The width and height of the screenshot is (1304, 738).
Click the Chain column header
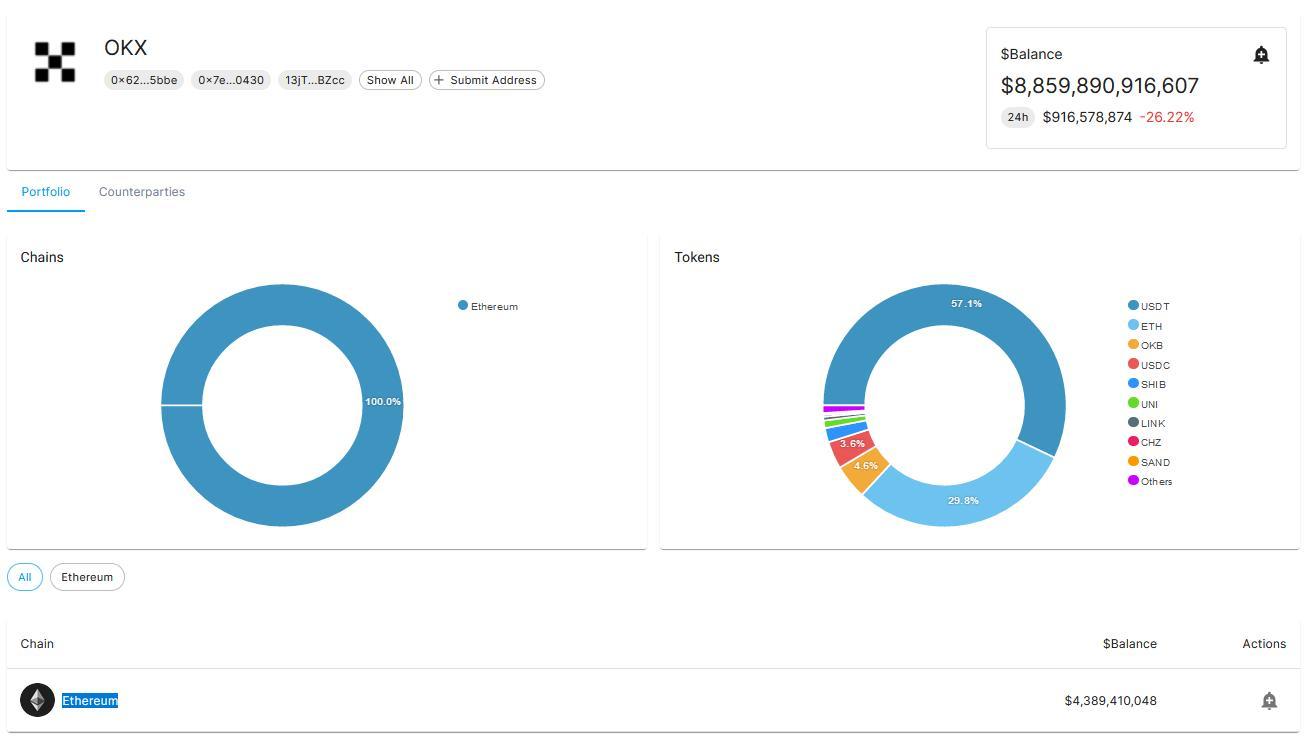pos(37,644)
